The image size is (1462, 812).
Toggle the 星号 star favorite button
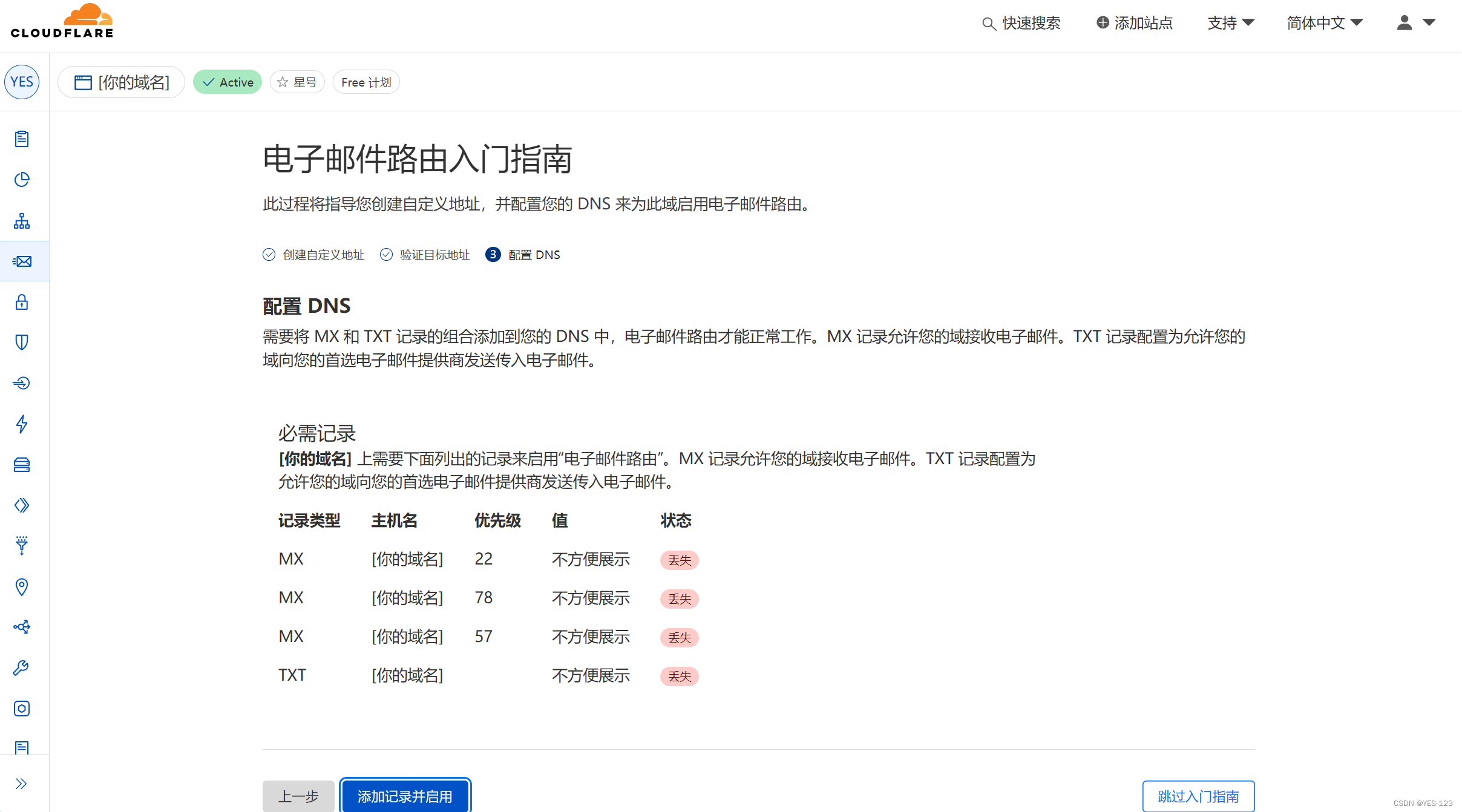point(297,82)
